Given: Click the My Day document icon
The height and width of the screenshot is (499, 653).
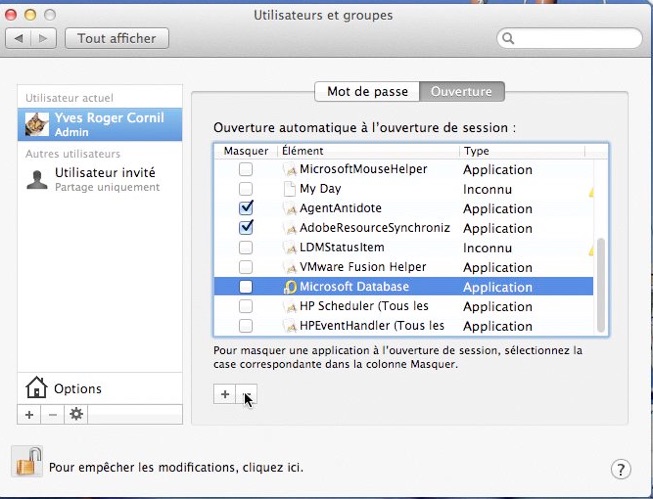Looking at the screenshot, I should [x=289, y=189].
